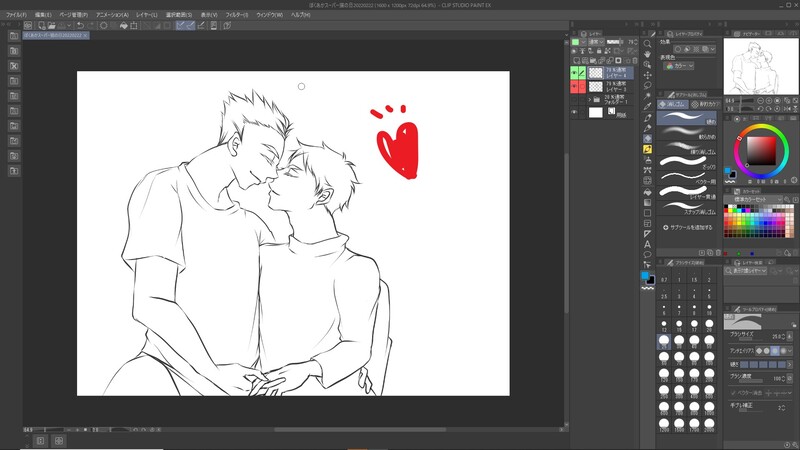Select the text tool icon
The height and width of the screenshot is (450, 800).
point(648,244)
